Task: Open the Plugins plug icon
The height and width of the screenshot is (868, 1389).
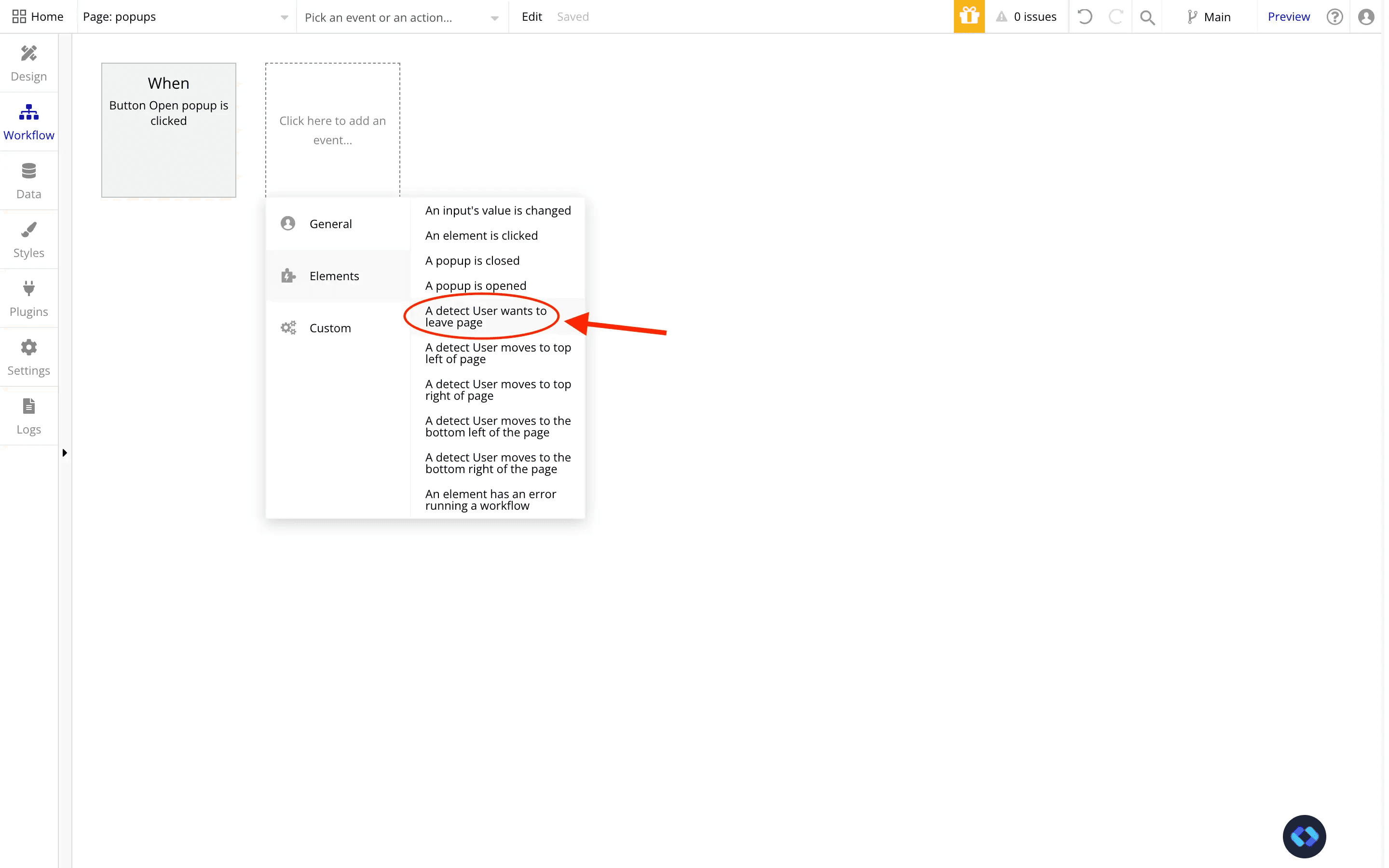Action: 29,288
